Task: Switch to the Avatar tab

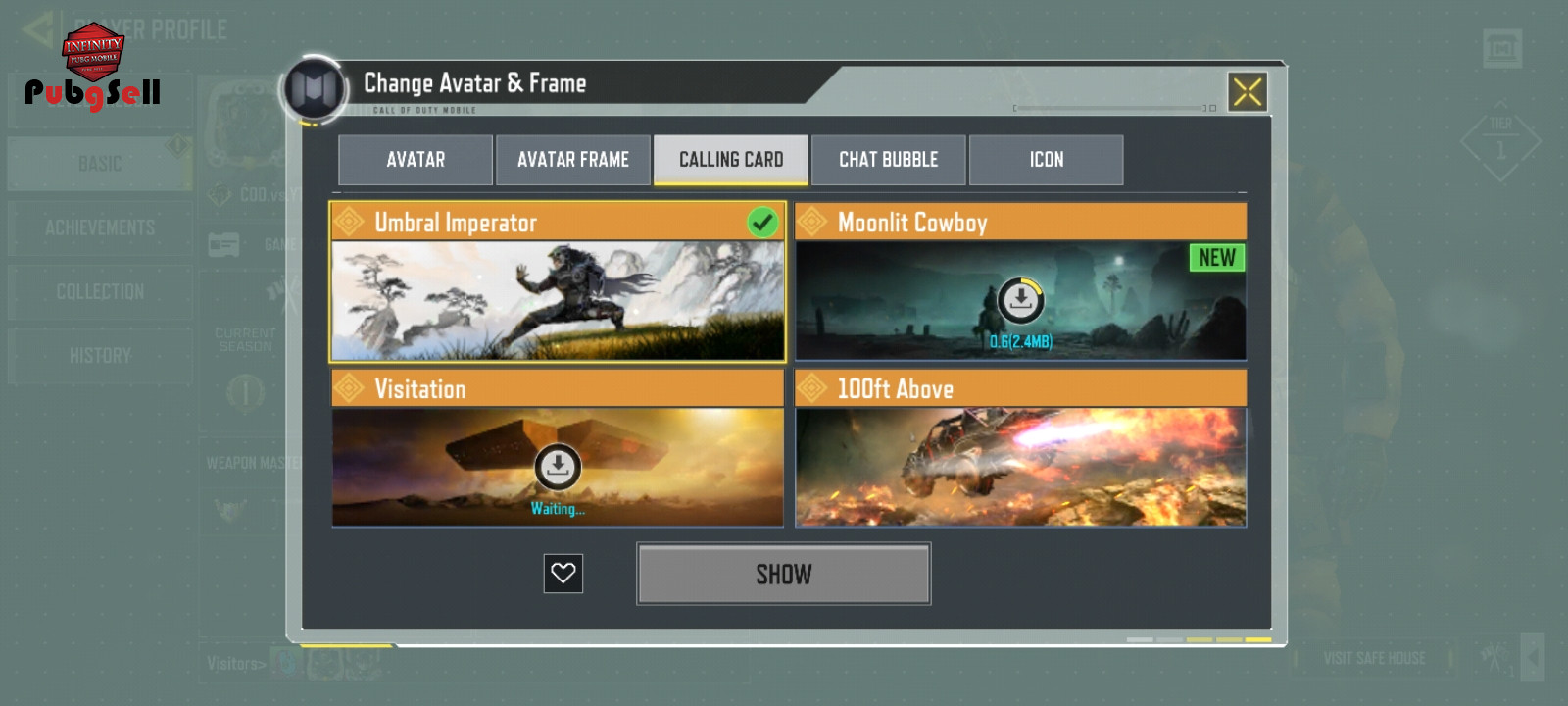Action: (416, 160)
